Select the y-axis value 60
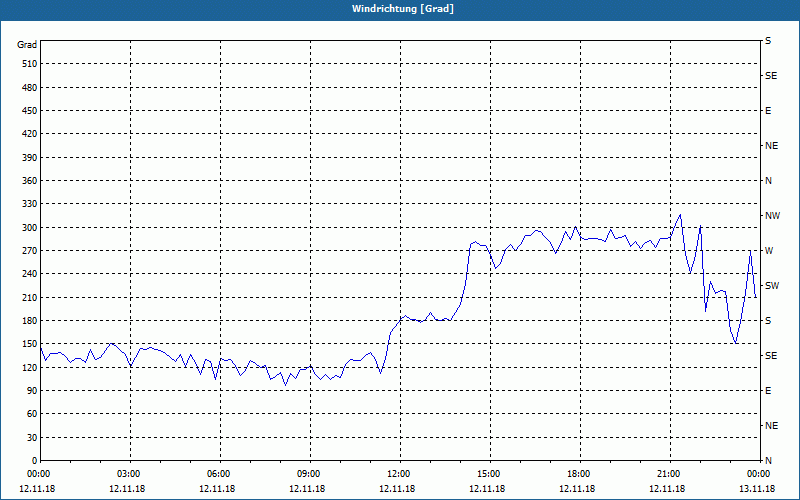The image size is (800, 500). [32, 414]
